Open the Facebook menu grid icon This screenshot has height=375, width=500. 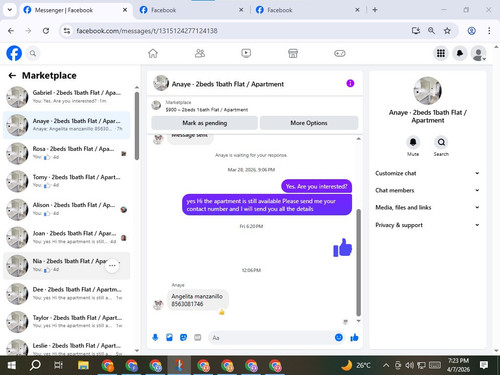(x=441, y=53)
